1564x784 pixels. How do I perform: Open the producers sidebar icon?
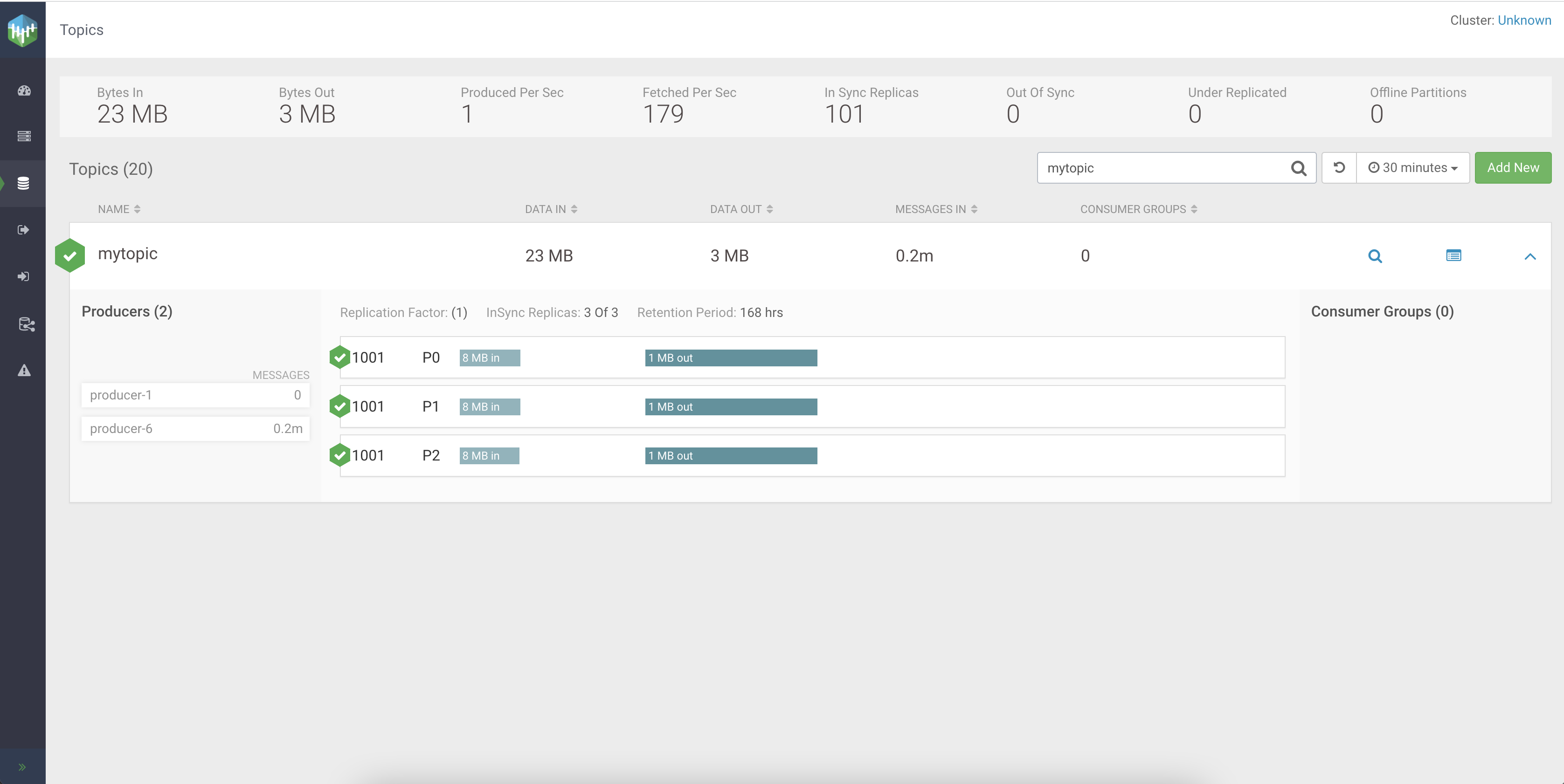(23, 230)
